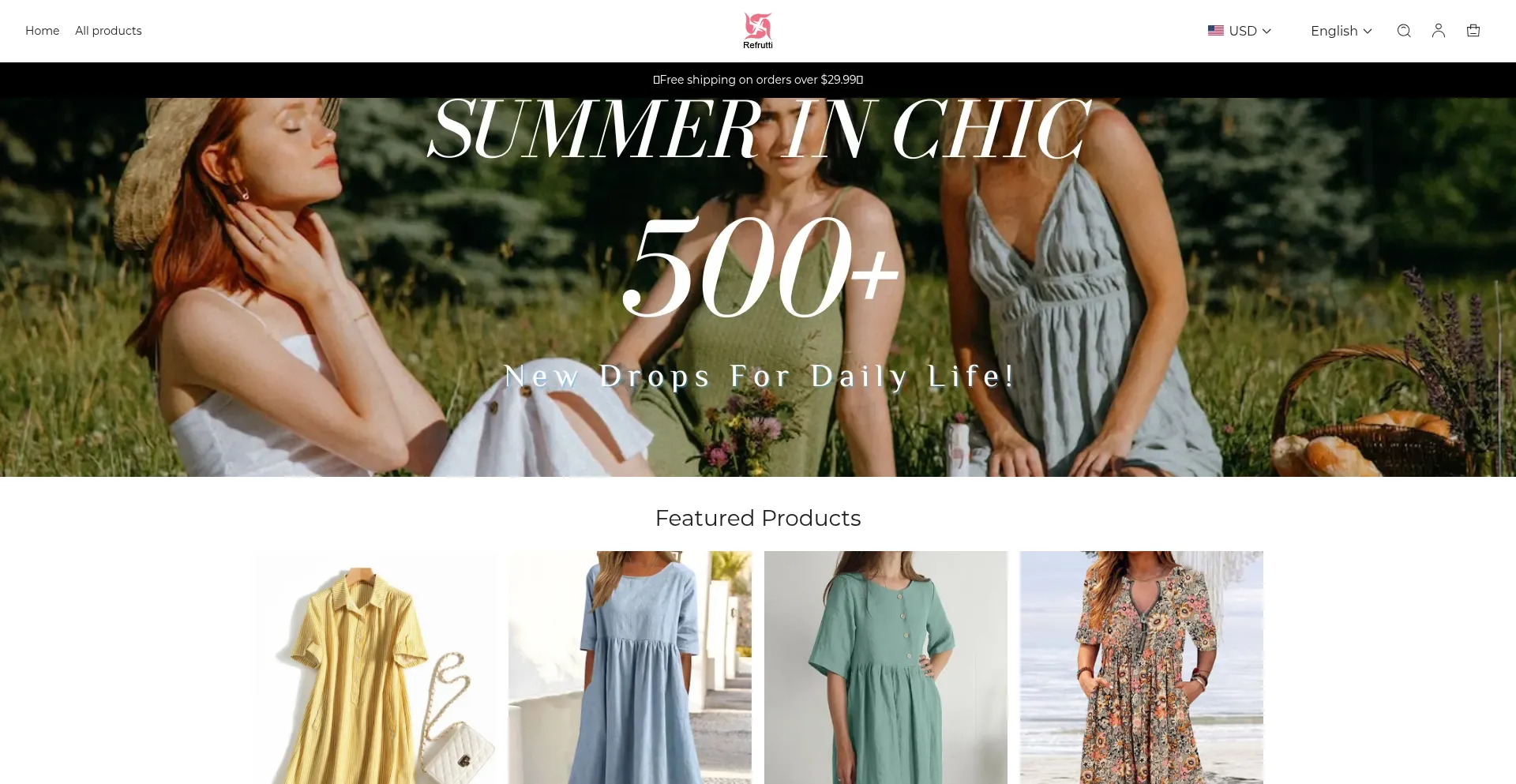Click the chevron next to English

tap(1368, 32)
